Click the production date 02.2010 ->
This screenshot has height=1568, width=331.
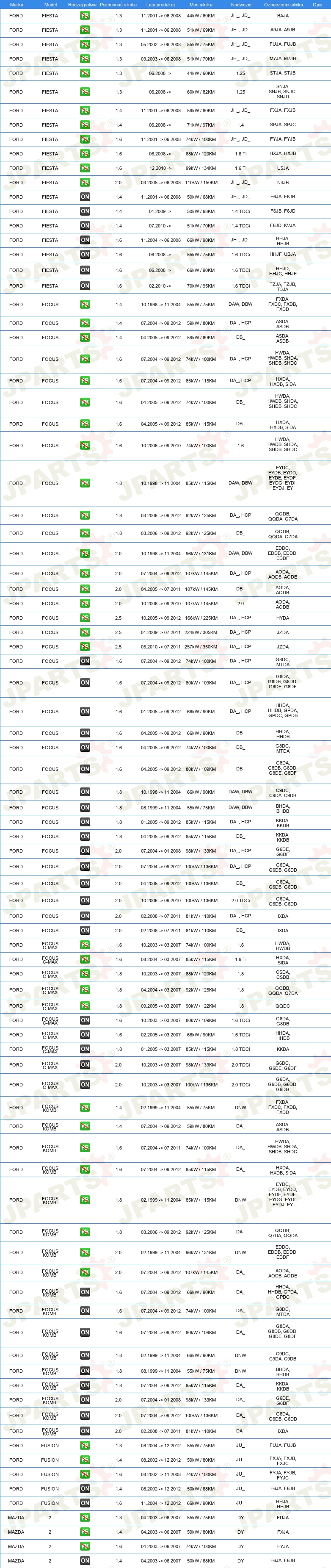[160, 286]
